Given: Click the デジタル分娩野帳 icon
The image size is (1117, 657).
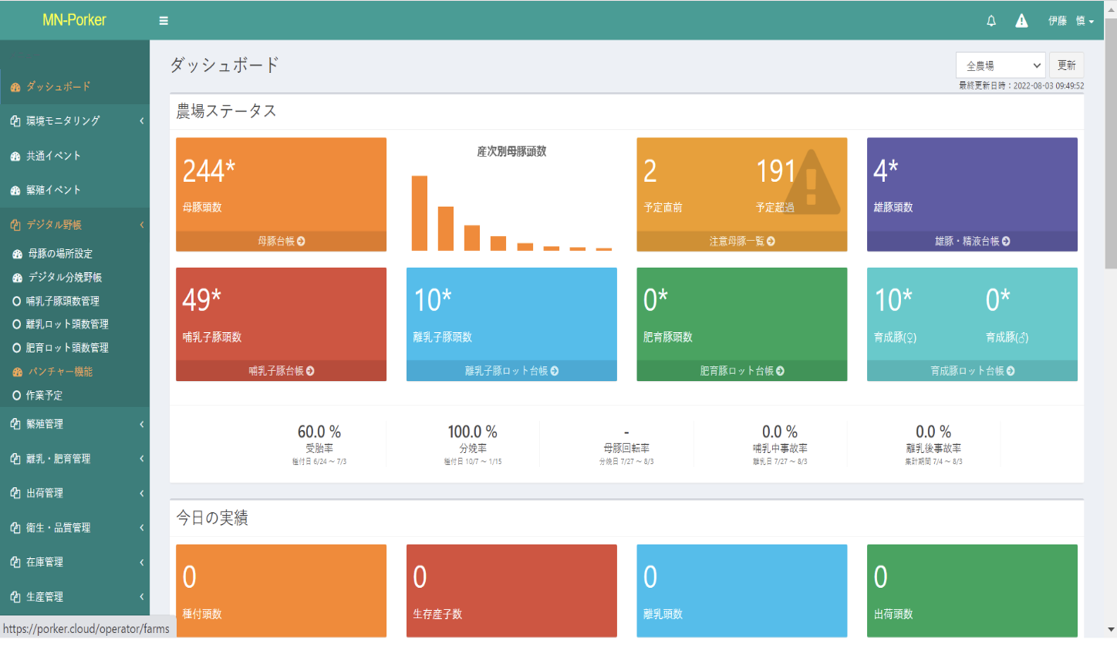Looking at the screenshot, I should [x=18, y=277].
